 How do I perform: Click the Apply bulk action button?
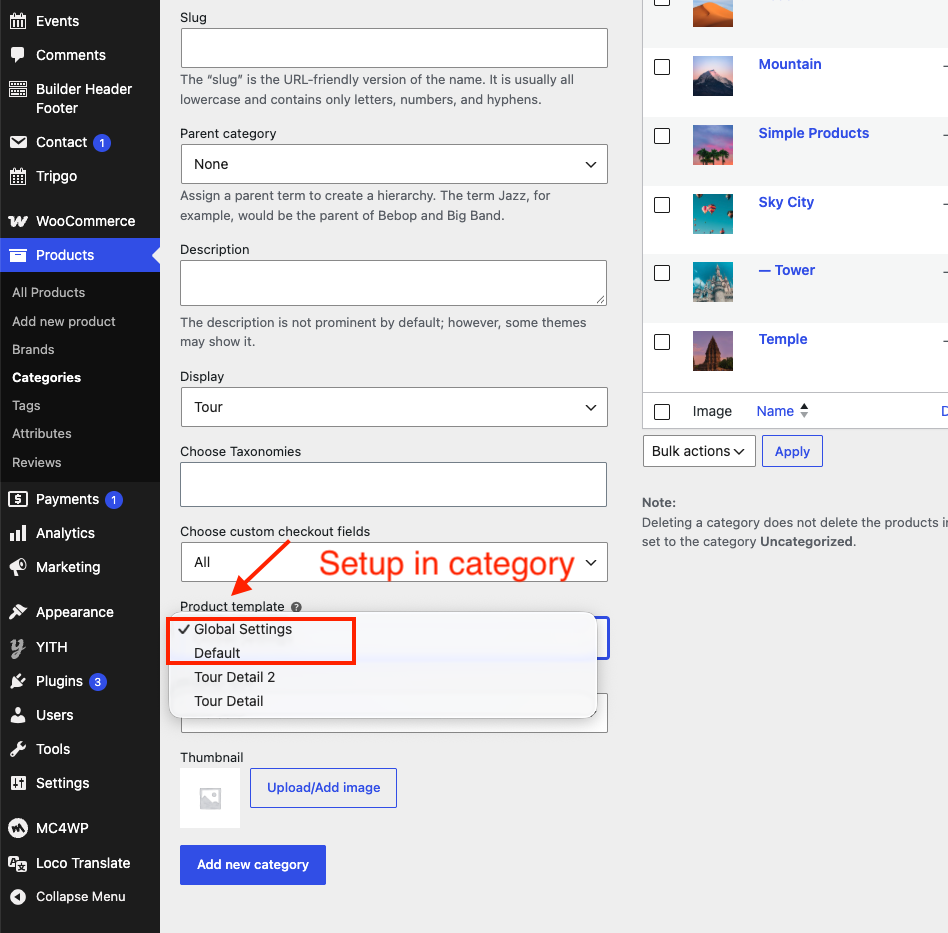click(x=792, y=451)
